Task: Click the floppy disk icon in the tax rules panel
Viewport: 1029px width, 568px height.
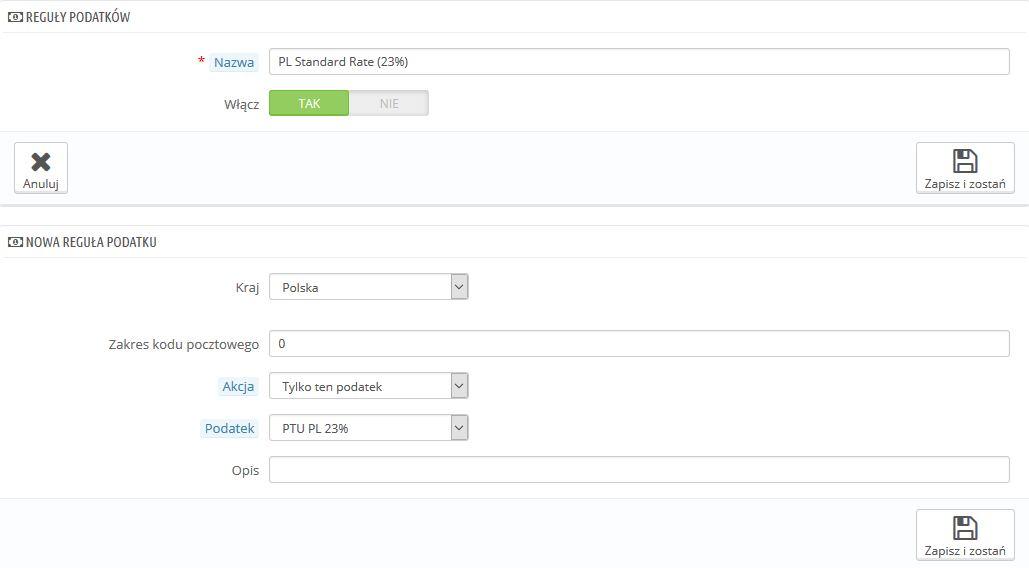Action: point(965,162)
